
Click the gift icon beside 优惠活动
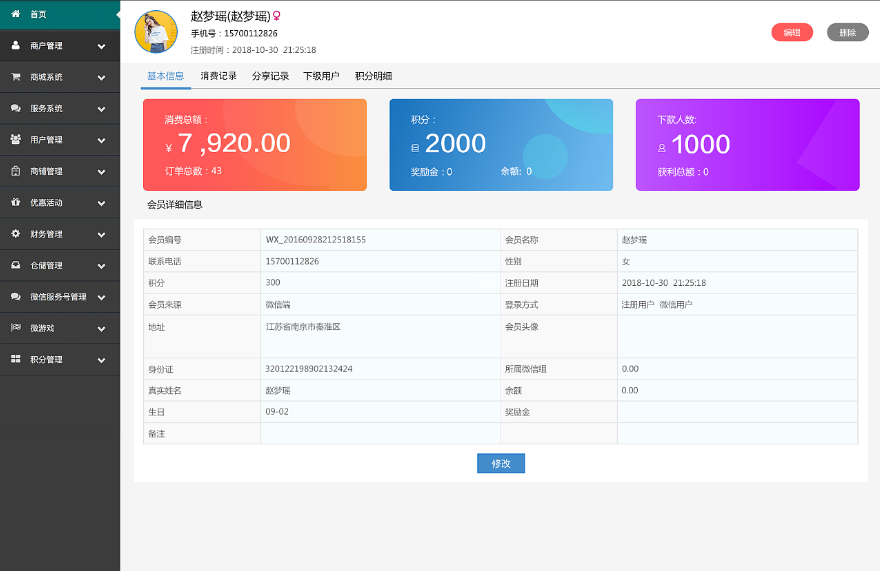click(16, 202)
